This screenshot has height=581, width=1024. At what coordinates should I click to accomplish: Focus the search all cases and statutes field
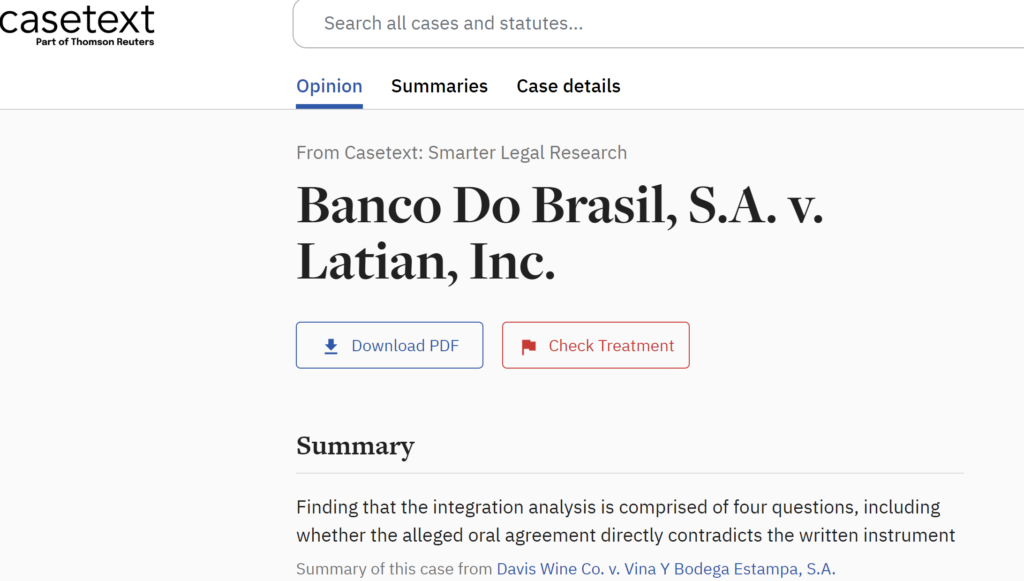tap(658, 24)
